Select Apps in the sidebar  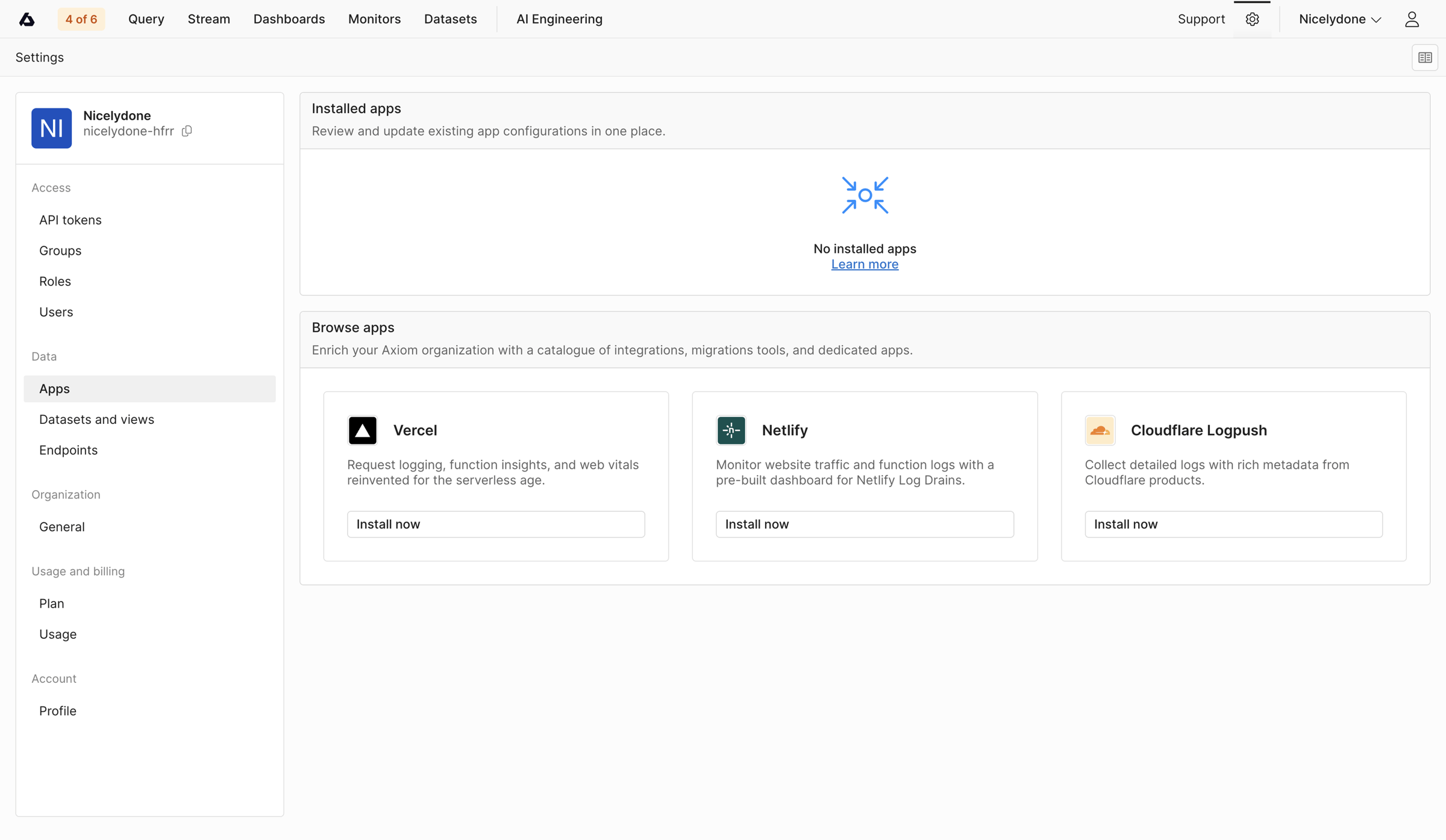(x=149, y=389)
